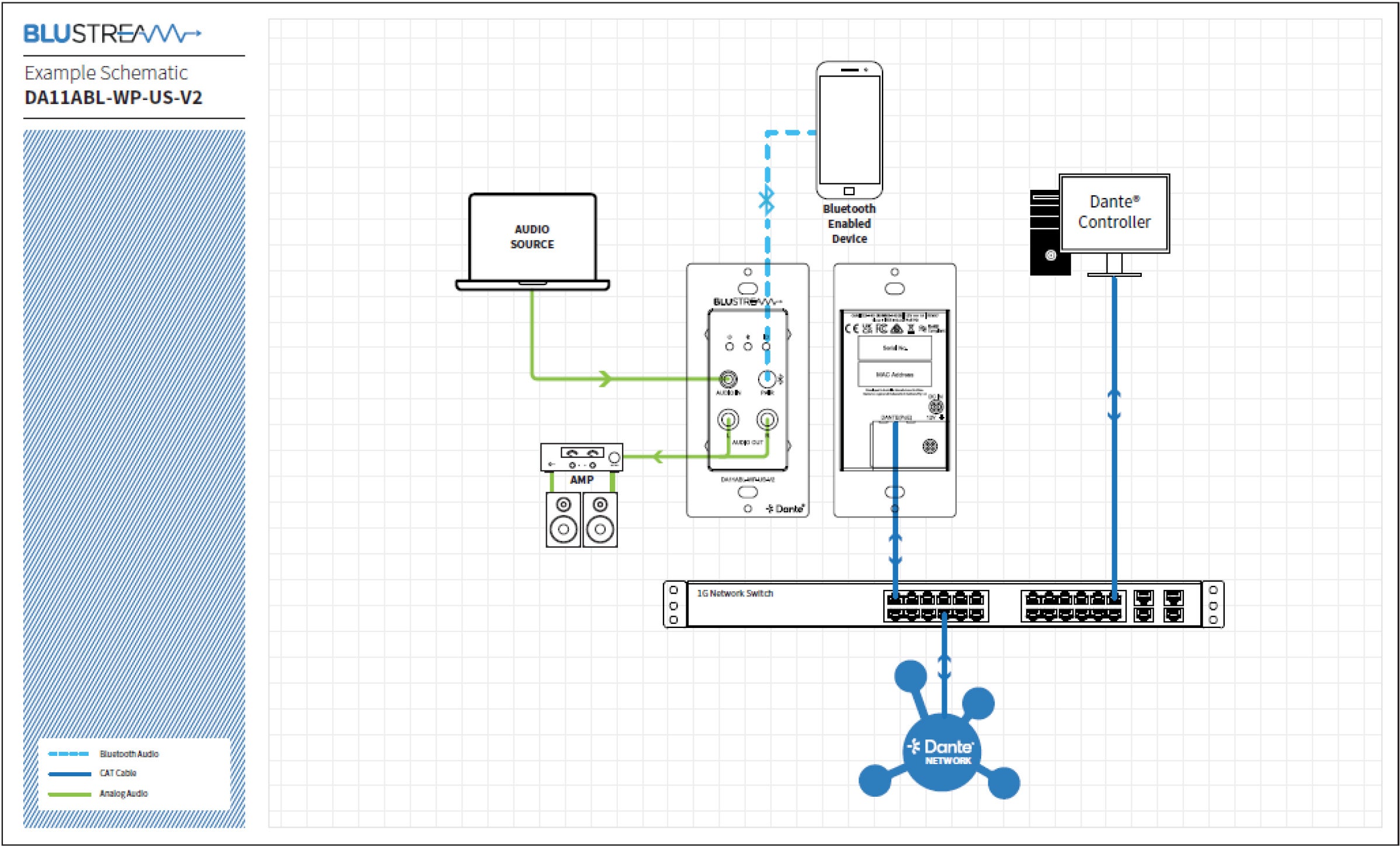
Task: Click the Serial No. box on the rear plate
Action: (894, 348)
